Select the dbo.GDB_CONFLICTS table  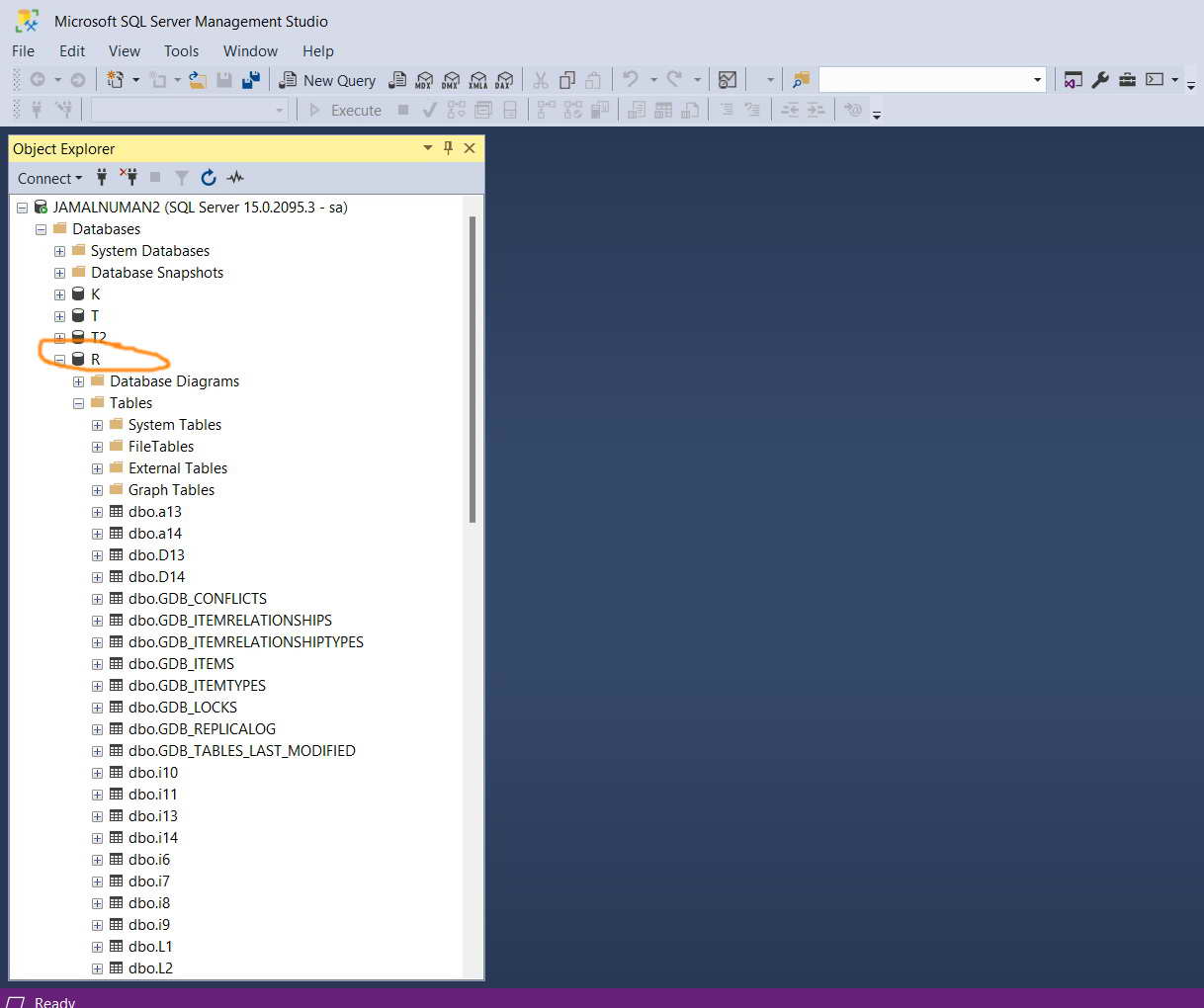pos(197,598)
